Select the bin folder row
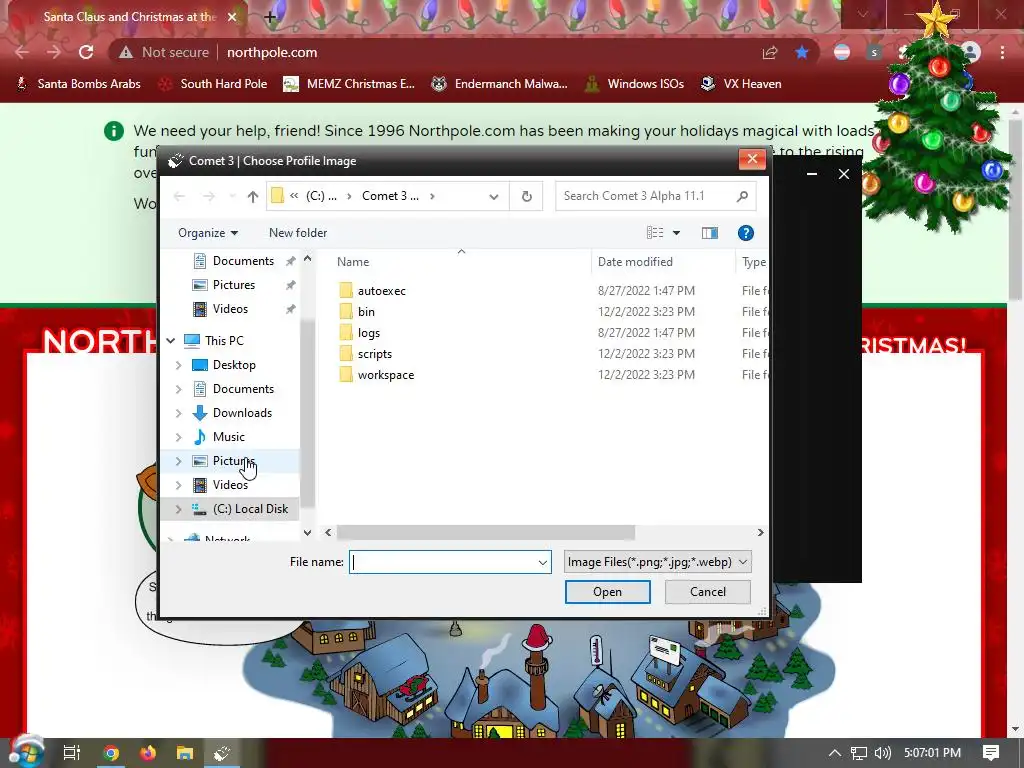The width and height of the screenshot is (1024, 768). 366,312
